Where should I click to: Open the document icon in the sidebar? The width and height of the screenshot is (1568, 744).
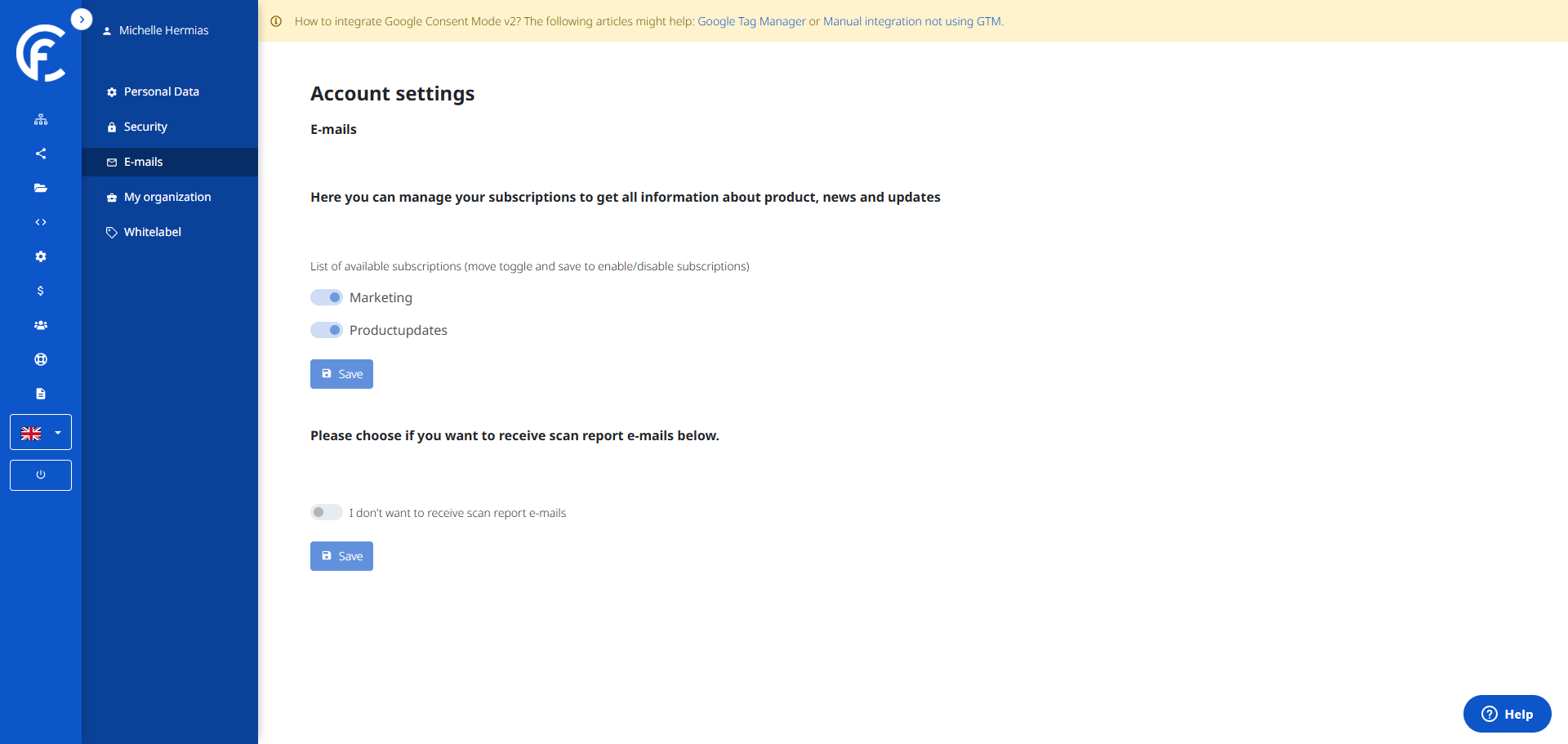coord(41,394)
